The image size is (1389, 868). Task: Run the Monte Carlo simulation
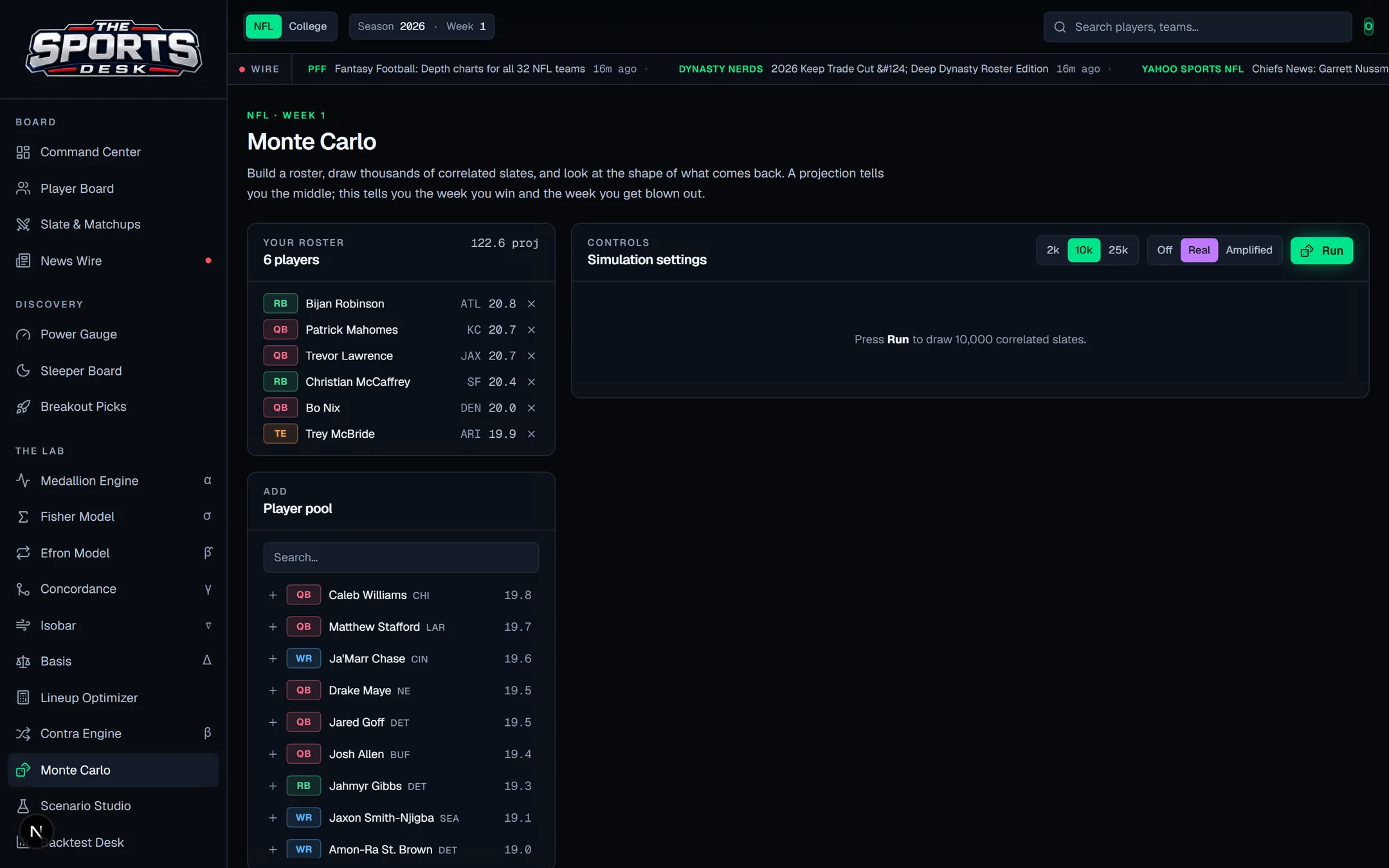click(1321, 251)
